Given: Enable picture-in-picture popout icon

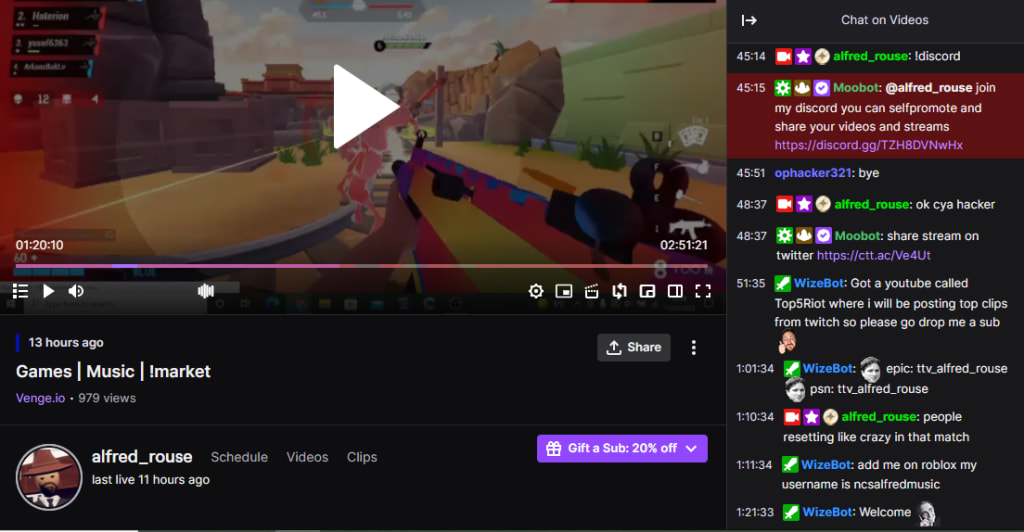Looking at the screenshot, I should pyautogui.click(x=564, y=291).
